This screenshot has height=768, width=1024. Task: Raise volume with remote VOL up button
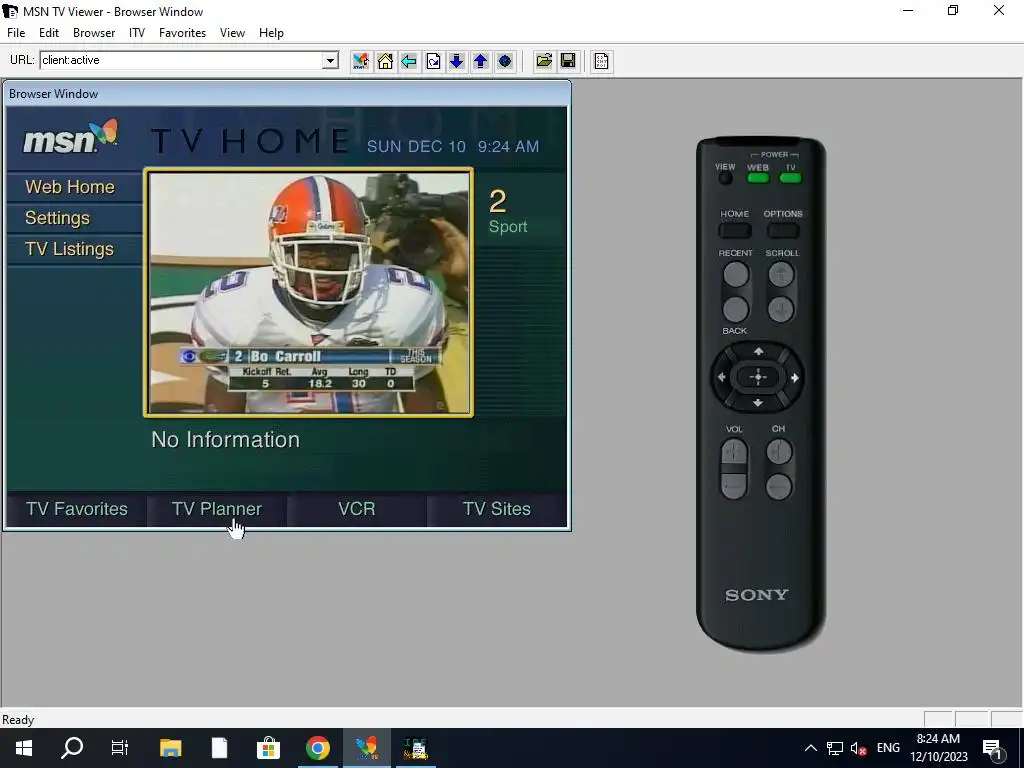click(x=734, y=451)
